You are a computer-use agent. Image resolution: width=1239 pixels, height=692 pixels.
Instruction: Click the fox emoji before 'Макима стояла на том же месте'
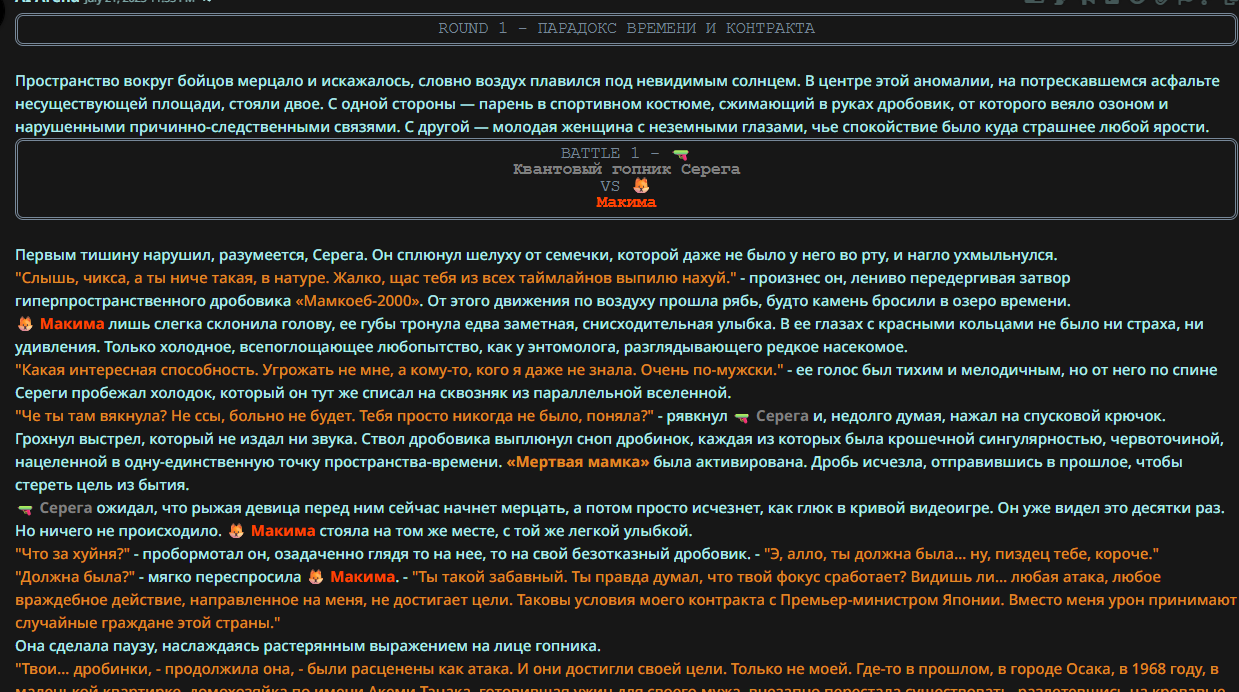pyautogui.click(x=237, y=531)
